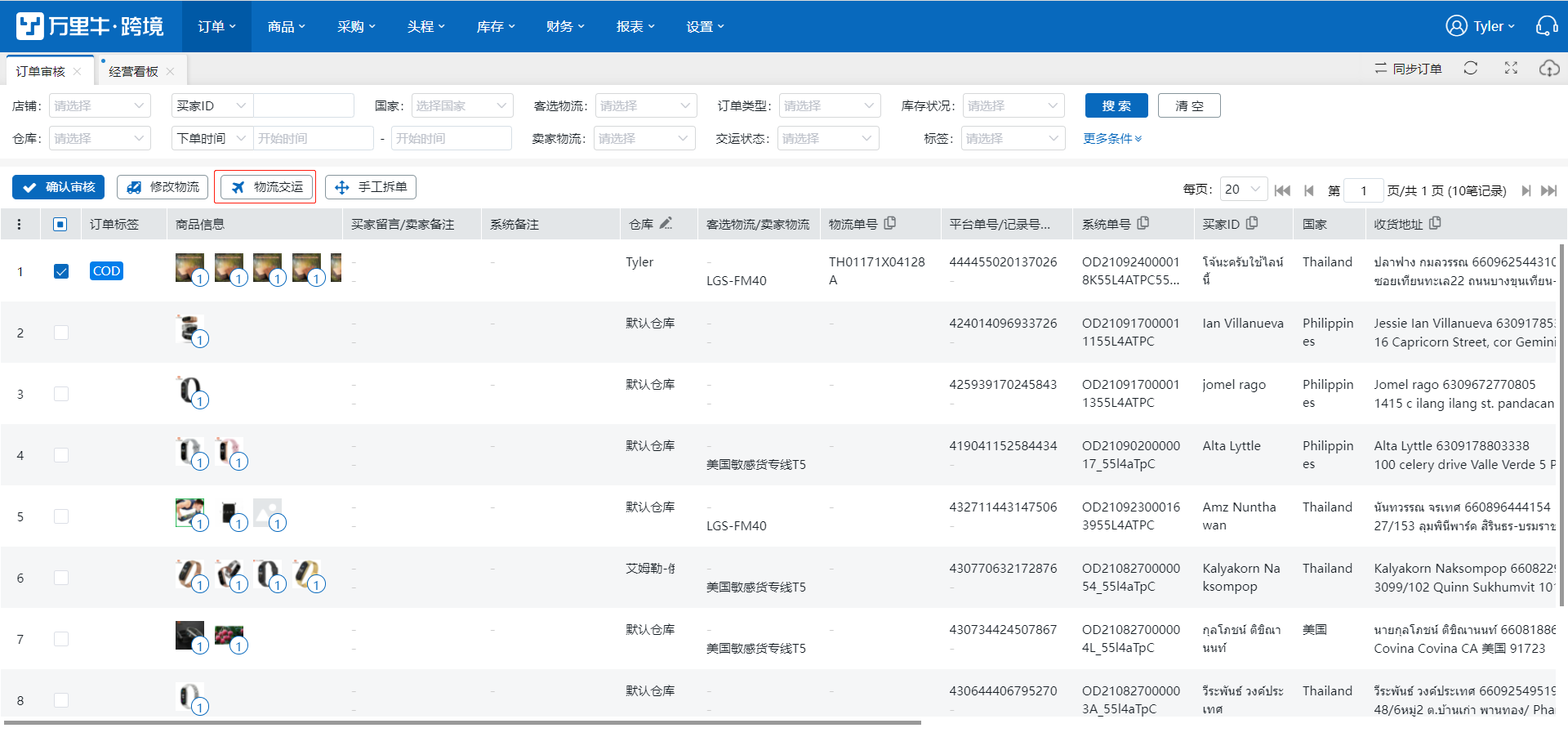Click the horizontal table scrollbar
This screenshot has width=1568, height=737.
[x=462, y=722]
